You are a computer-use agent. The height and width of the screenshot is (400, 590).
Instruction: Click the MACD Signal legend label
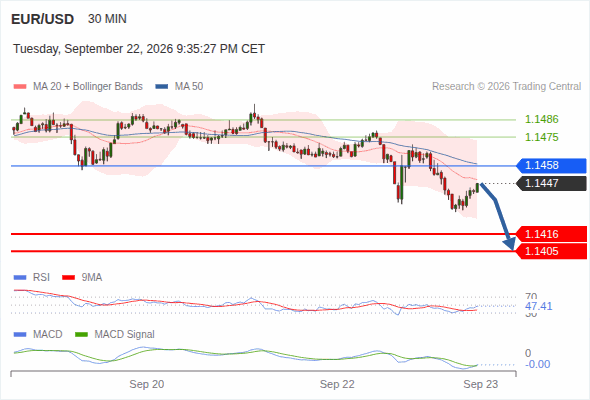124,335
